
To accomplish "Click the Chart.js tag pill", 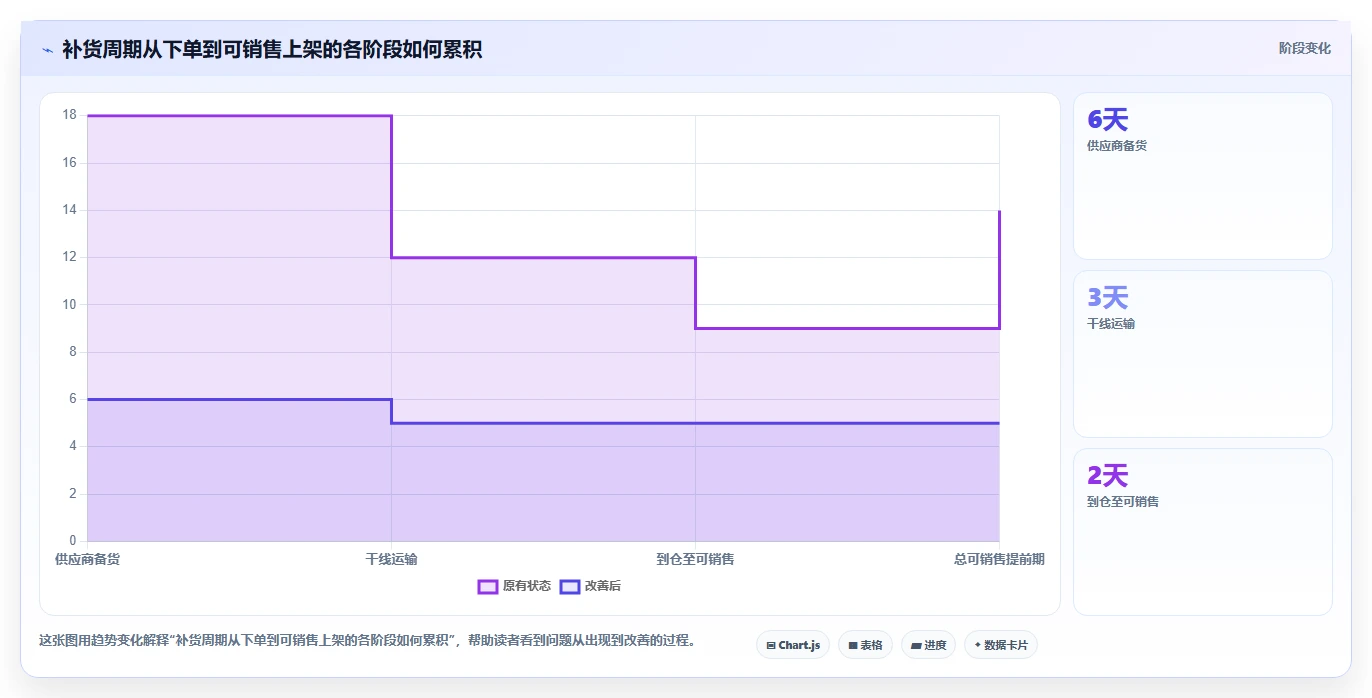I will pyautogui.click(x=793, y=645).
